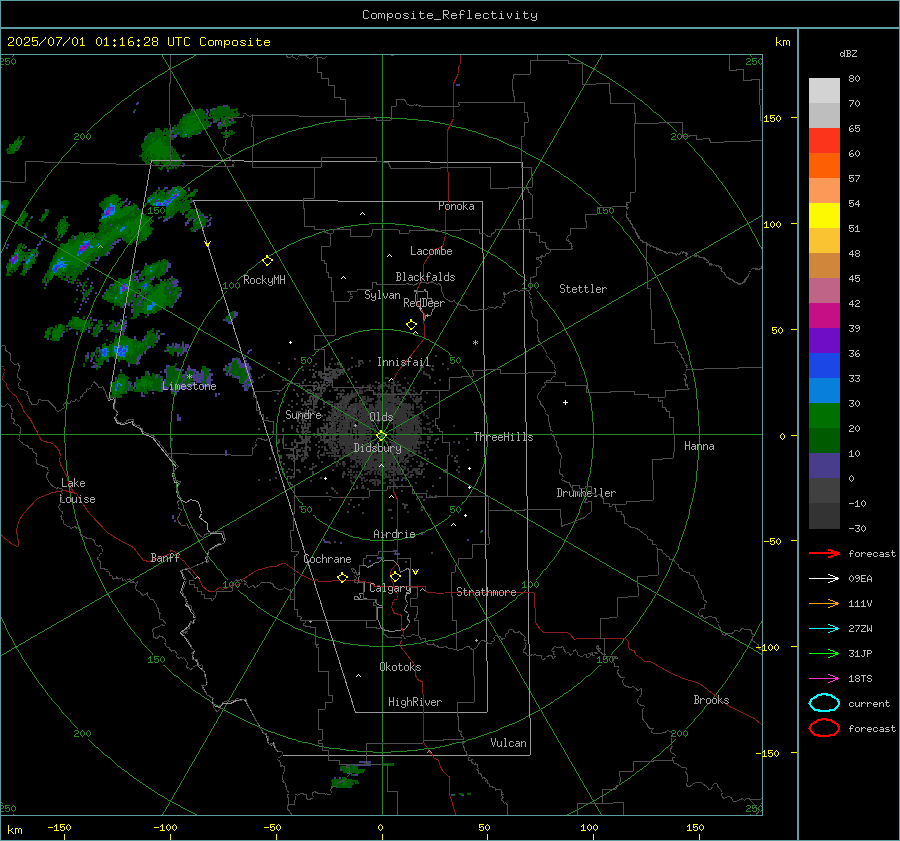This screenshot has width=900, height=841.
Task: Click the top-right yellow km axis label
Action: 782,42
